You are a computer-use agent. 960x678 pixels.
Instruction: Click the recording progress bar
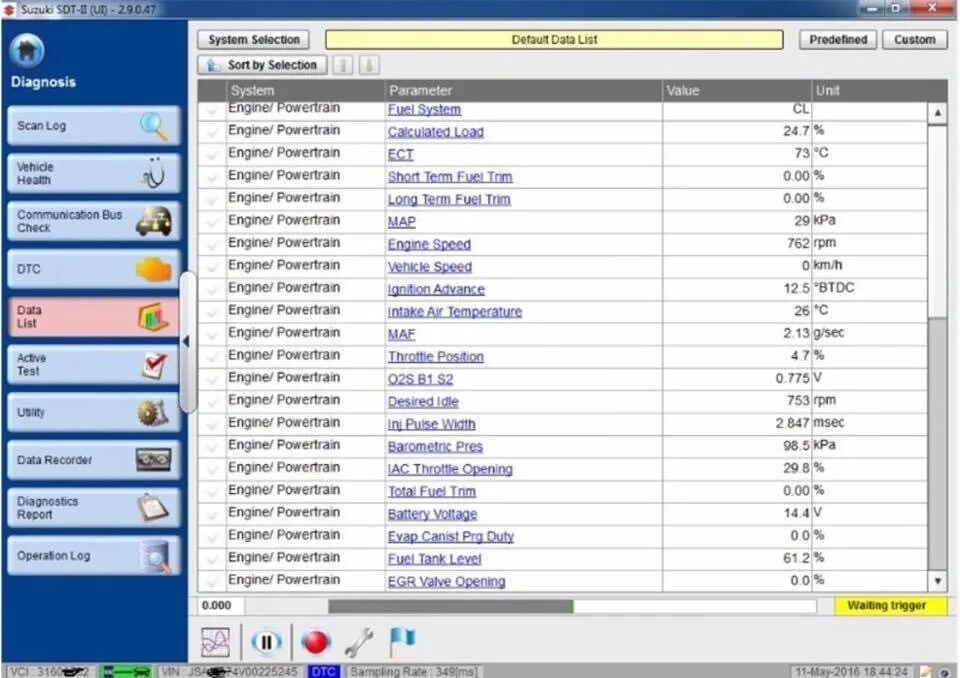[572, 606]
